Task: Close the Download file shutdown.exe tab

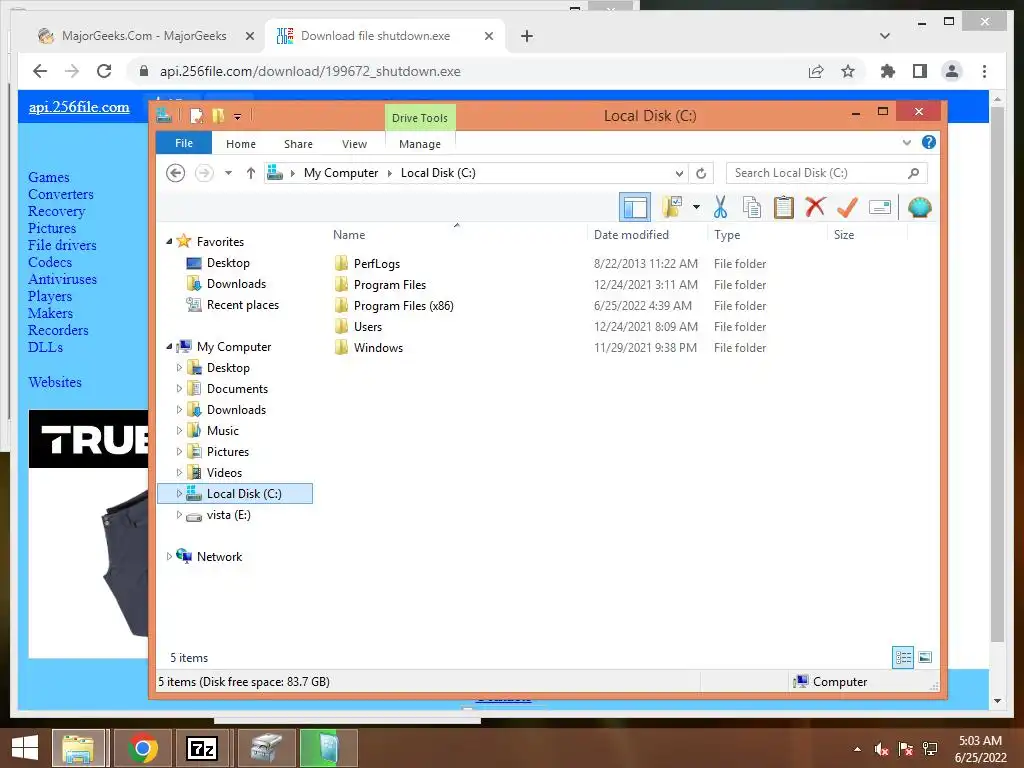Action: pyautogui.click(x=488, y=36)
